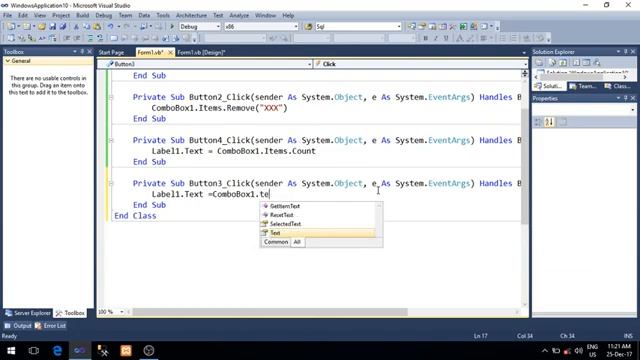Open Microsoft Edge from the taskbar
The width and height of the screenshot is (640, 360).
[57, 351]
